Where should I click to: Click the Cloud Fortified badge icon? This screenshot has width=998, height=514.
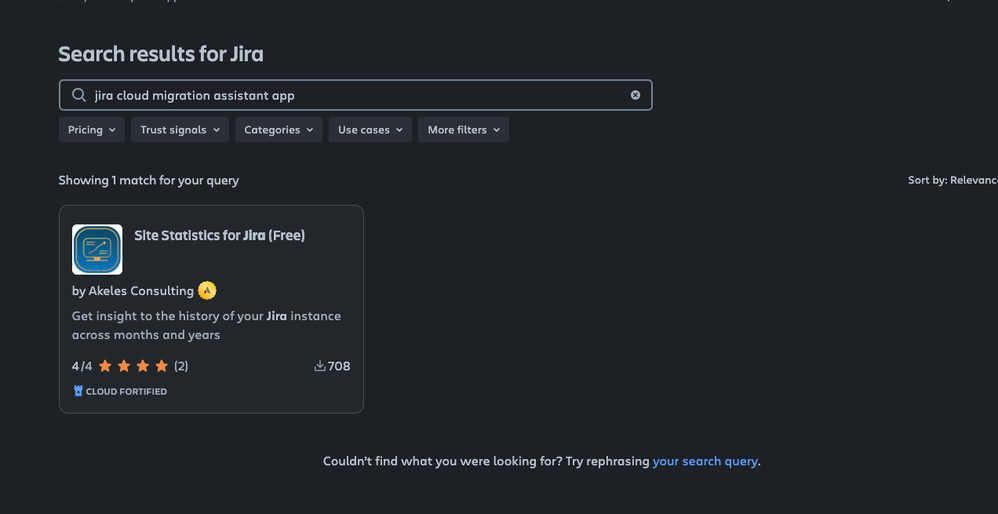point(78,391)
